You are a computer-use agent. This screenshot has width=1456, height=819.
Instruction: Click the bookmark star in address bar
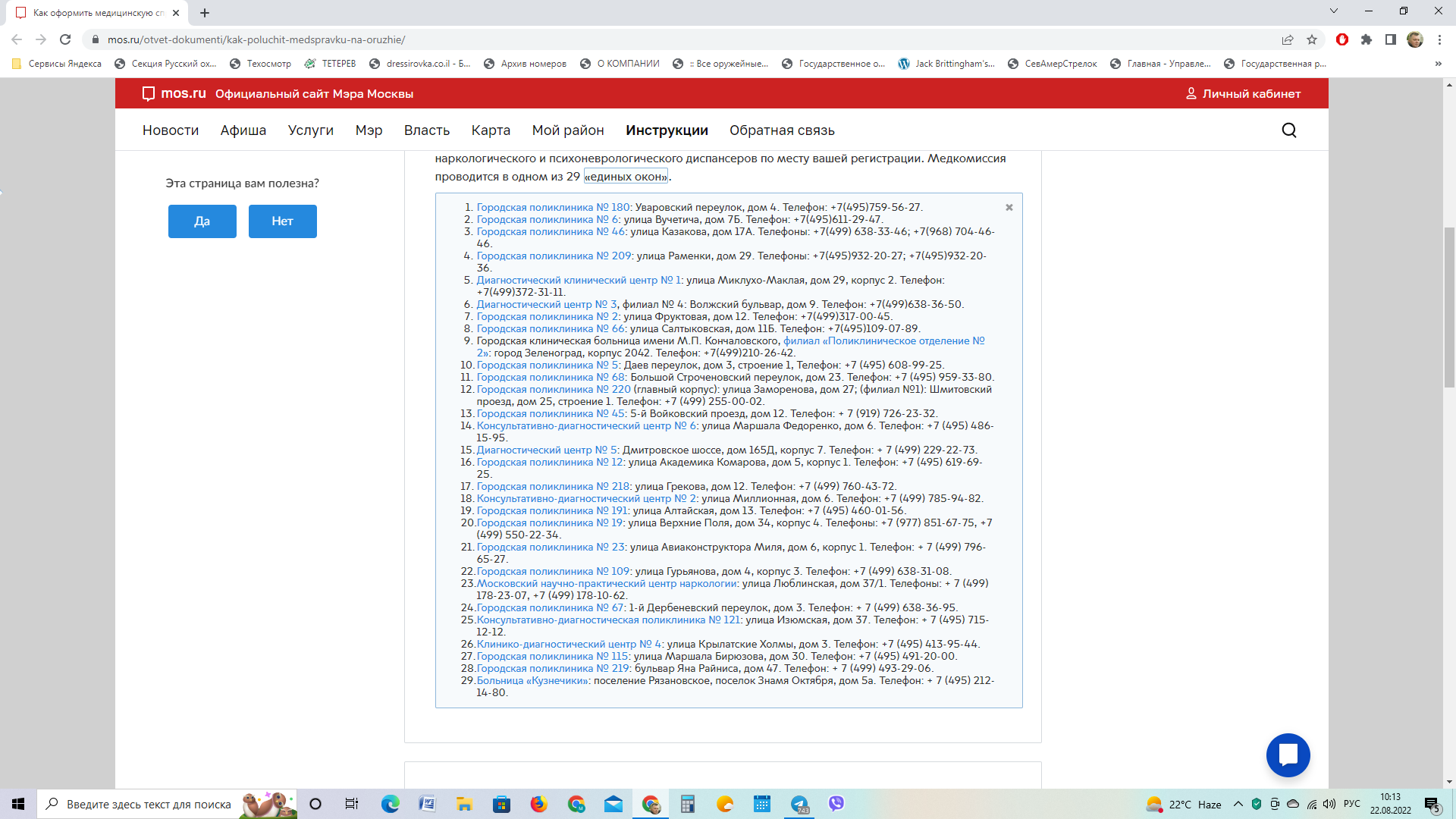coord(1312,39)
